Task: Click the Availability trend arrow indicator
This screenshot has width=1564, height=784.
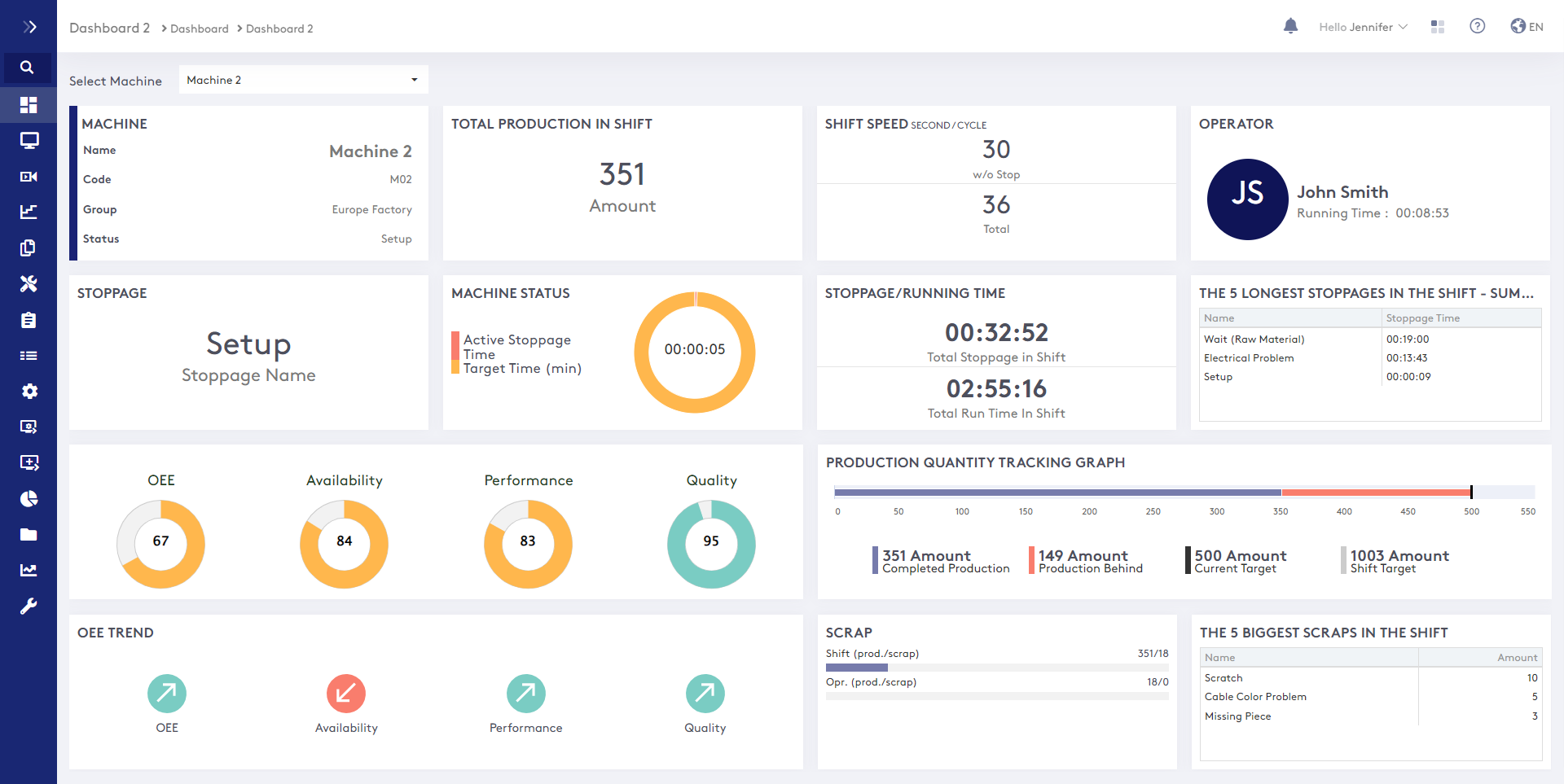Action: pos(346,694)
